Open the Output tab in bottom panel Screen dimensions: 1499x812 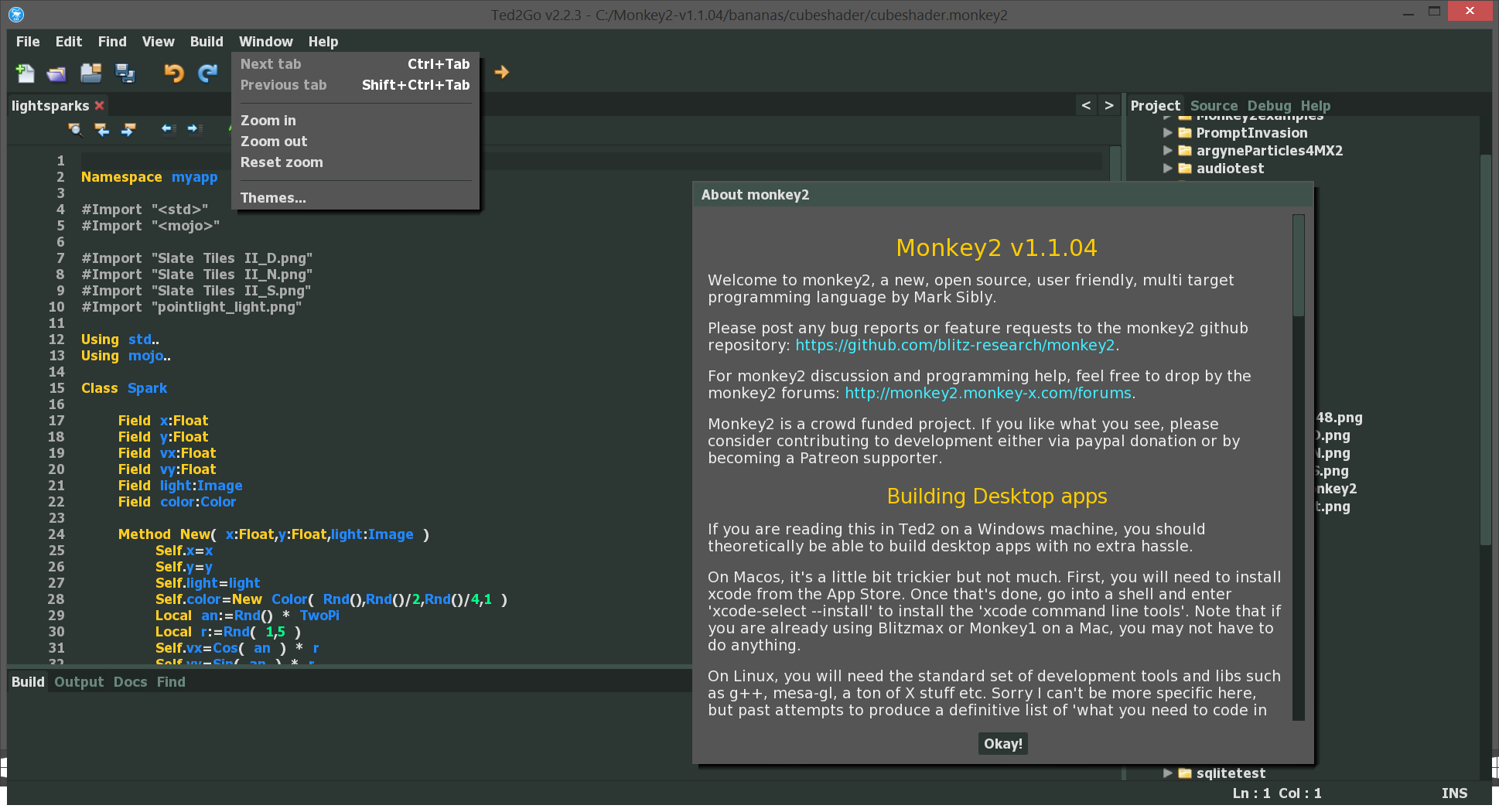[x=79, y=682]
